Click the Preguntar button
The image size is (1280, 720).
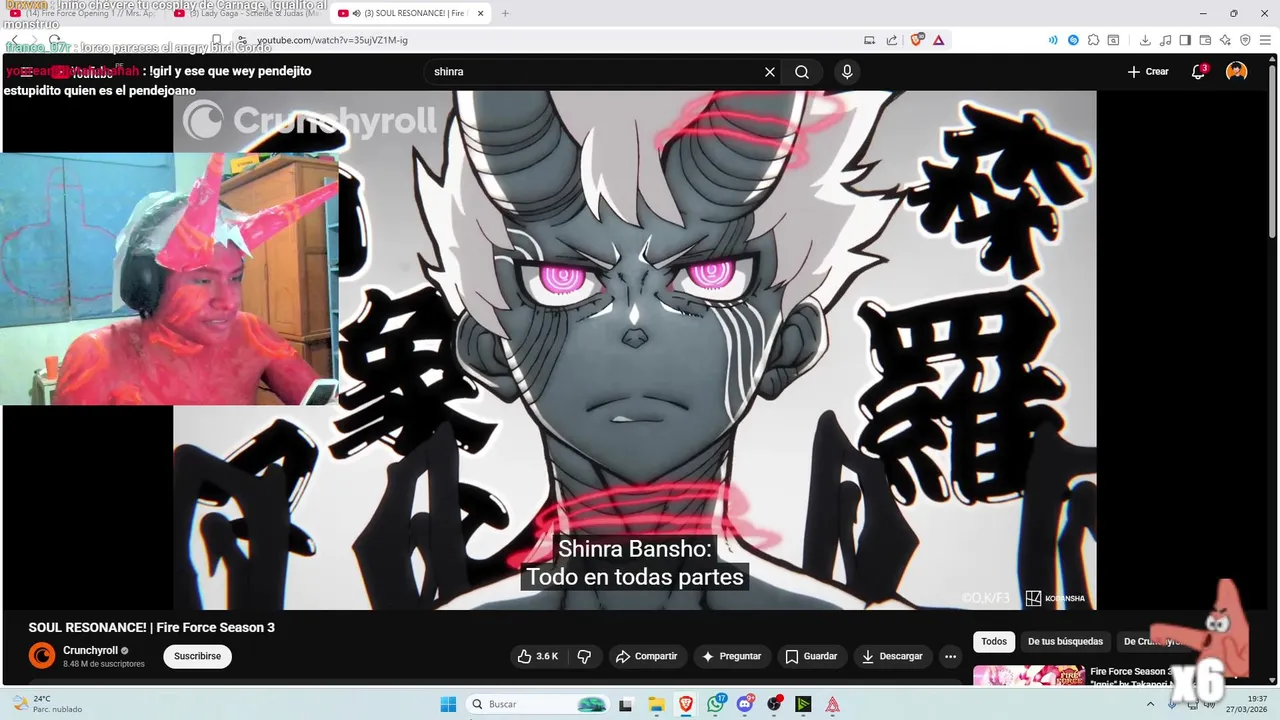(731, 656)
